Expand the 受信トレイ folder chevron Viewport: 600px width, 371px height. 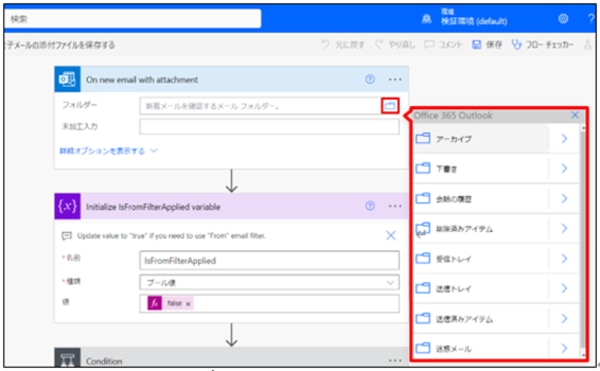[x=564, y=259]
